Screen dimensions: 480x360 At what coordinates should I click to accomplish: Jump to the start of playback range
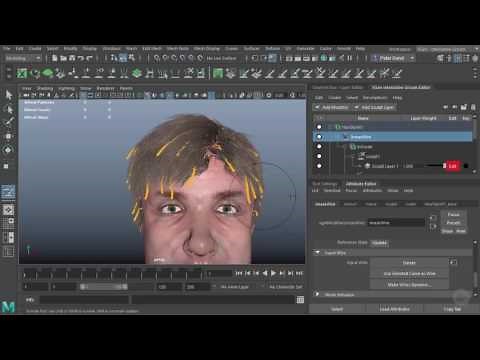[x=239, y=273]
